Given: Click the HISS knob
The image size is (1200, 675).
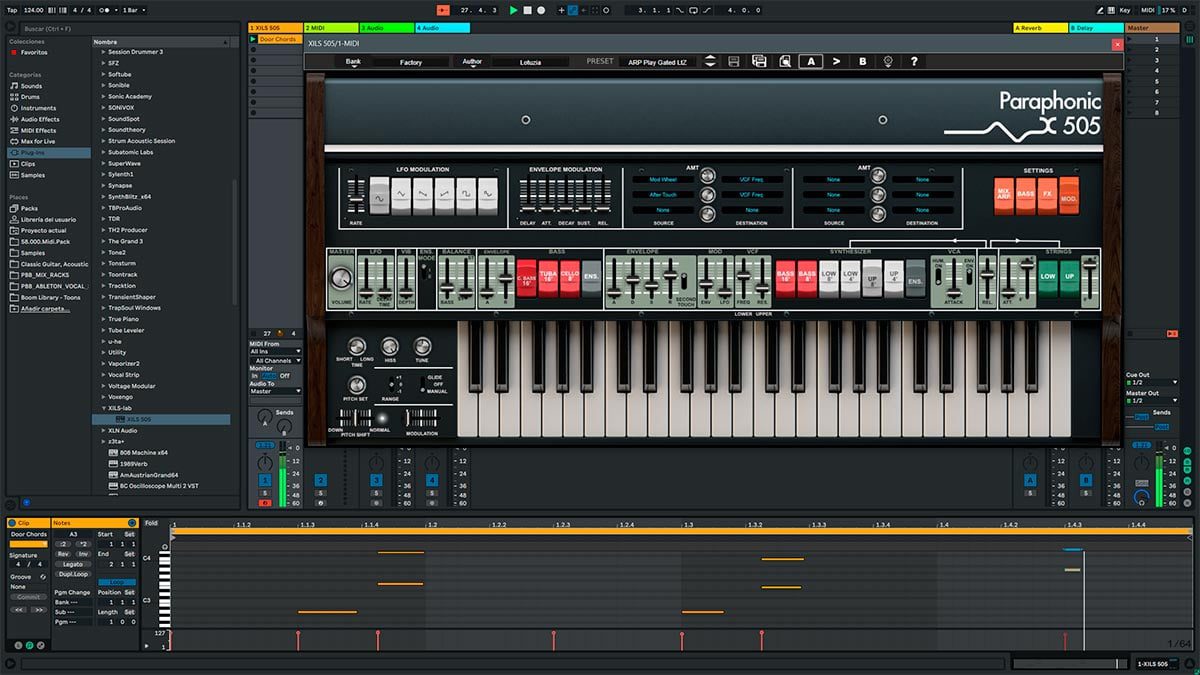Looking at the screenshot, I should pos(390,346).
